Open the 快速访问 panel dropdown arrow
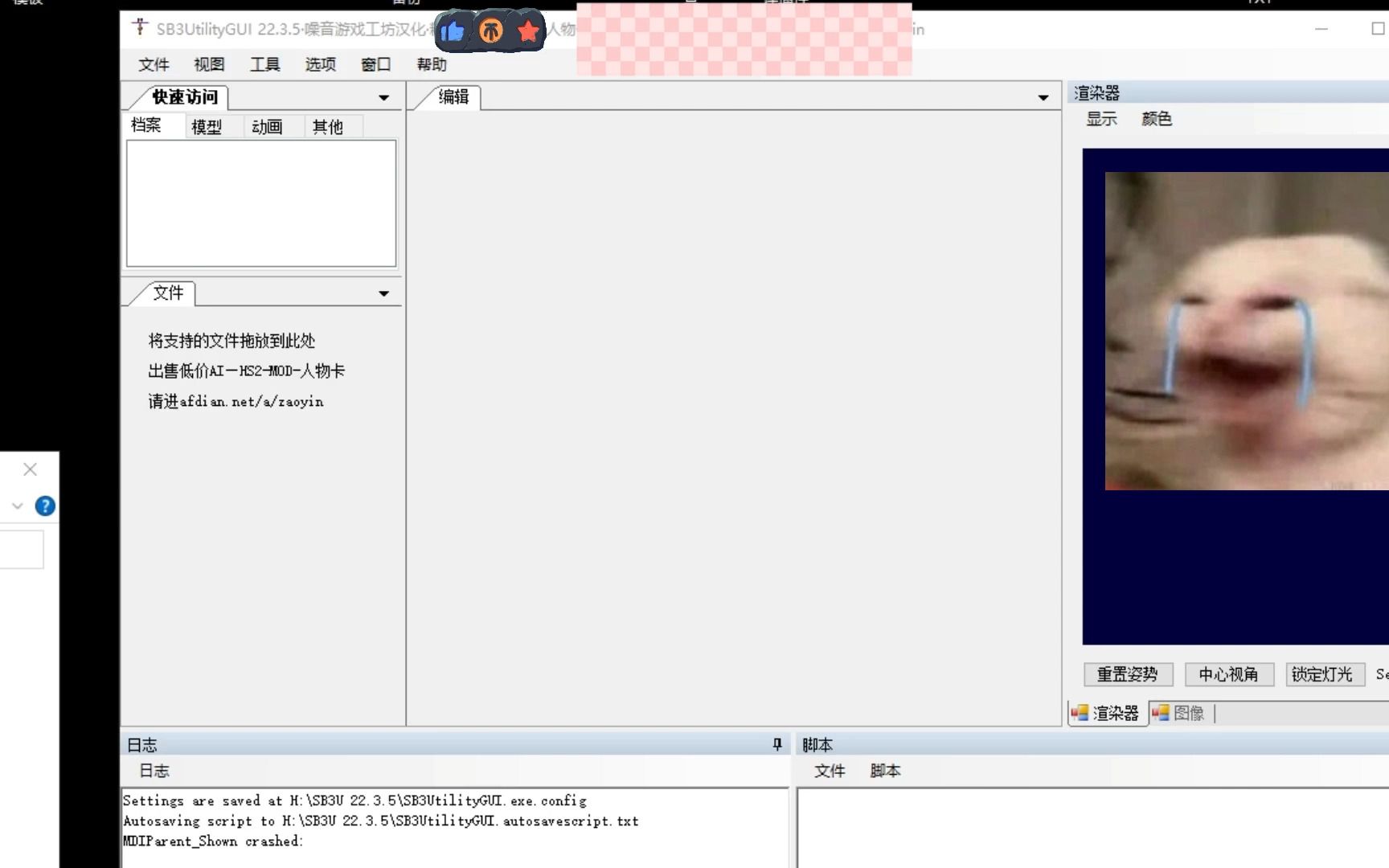The height and width of the screenshot is (868, 1389). click(385, 97)
